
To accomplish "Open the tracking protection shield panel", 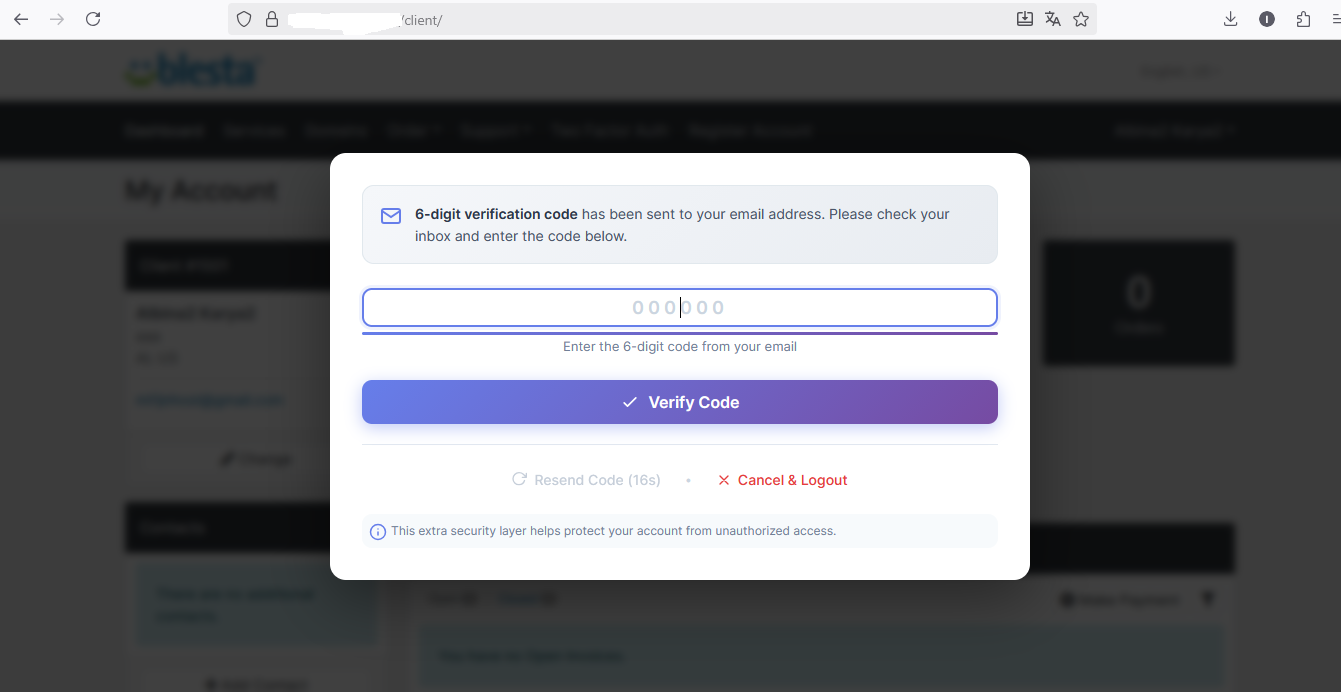I will [x=244, y=19].
